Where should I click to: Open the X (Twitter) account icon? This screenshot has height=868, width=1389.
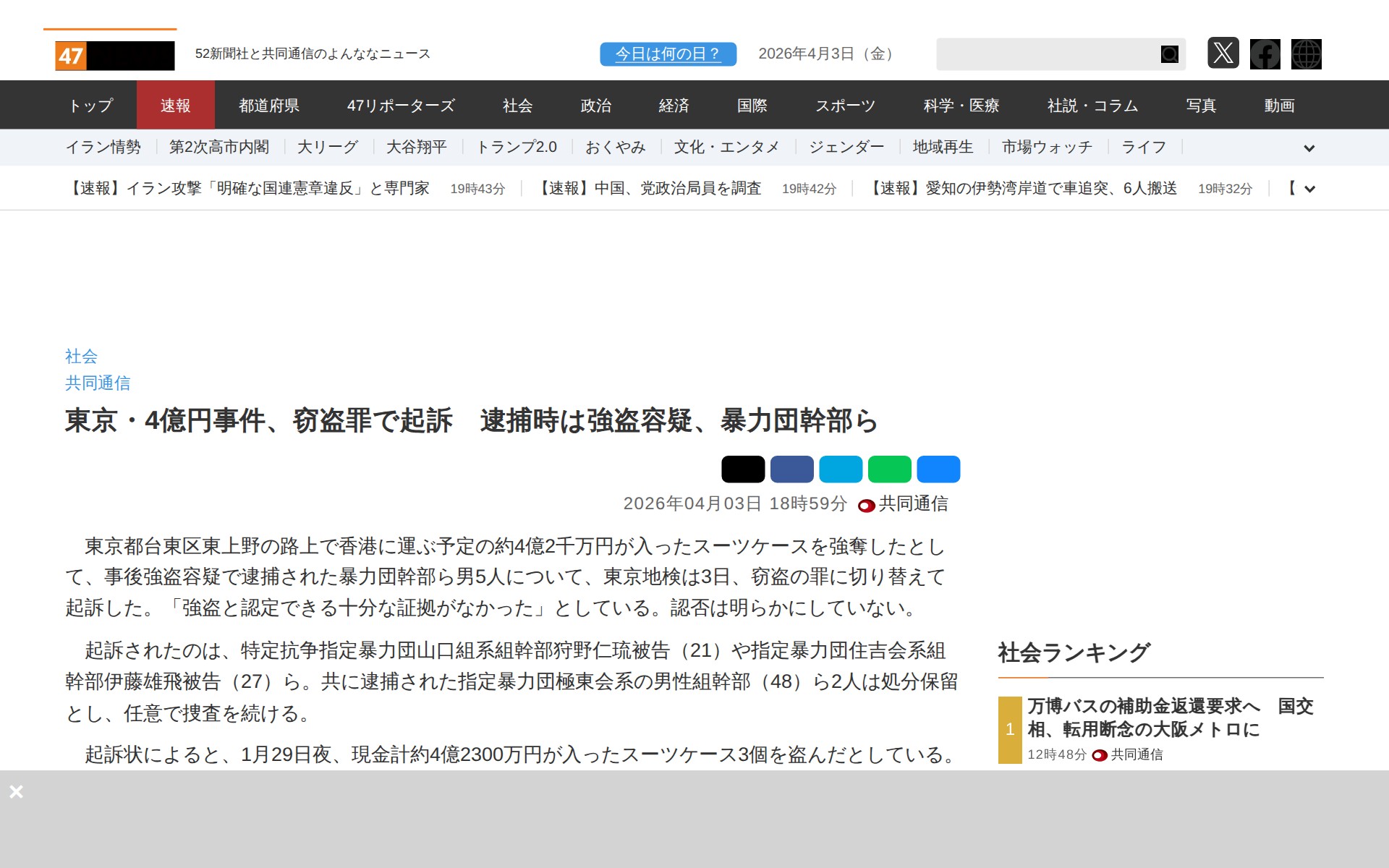(1223, 54)
